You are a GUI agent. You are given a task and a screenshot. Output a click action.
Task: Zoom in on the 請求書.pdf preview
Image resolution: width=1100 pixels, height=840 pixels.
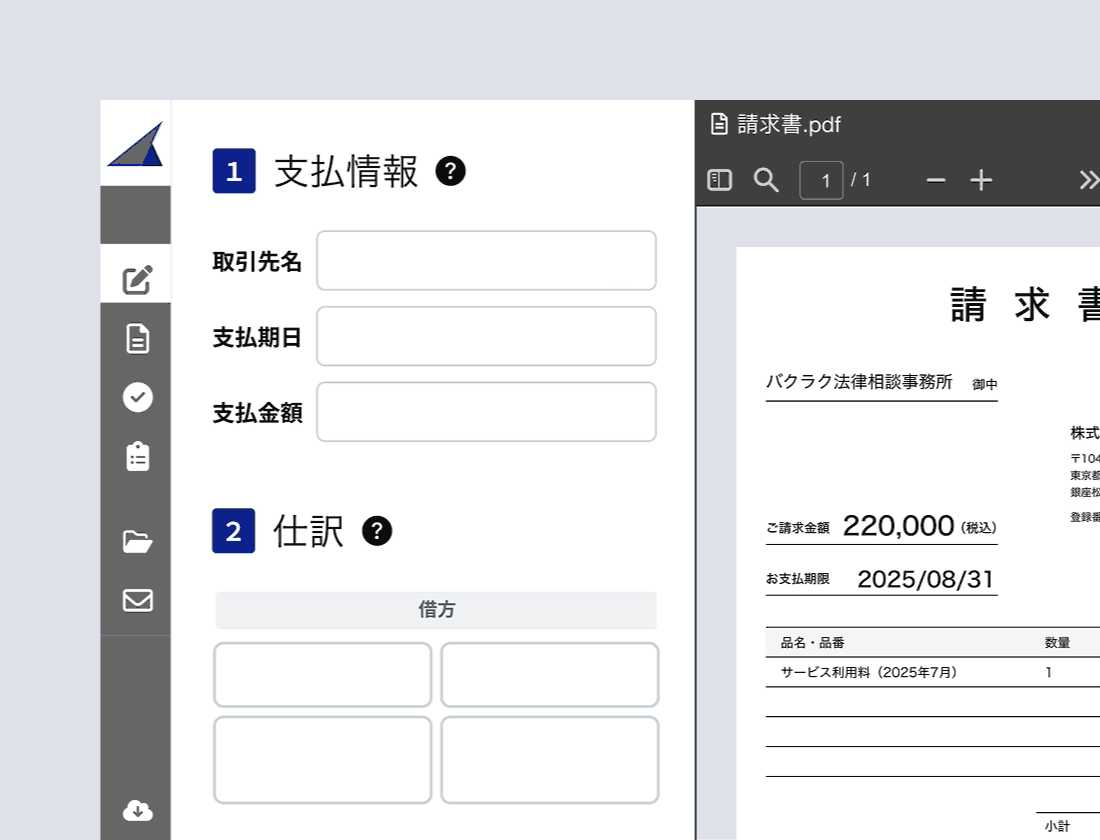tap(981, 180)
